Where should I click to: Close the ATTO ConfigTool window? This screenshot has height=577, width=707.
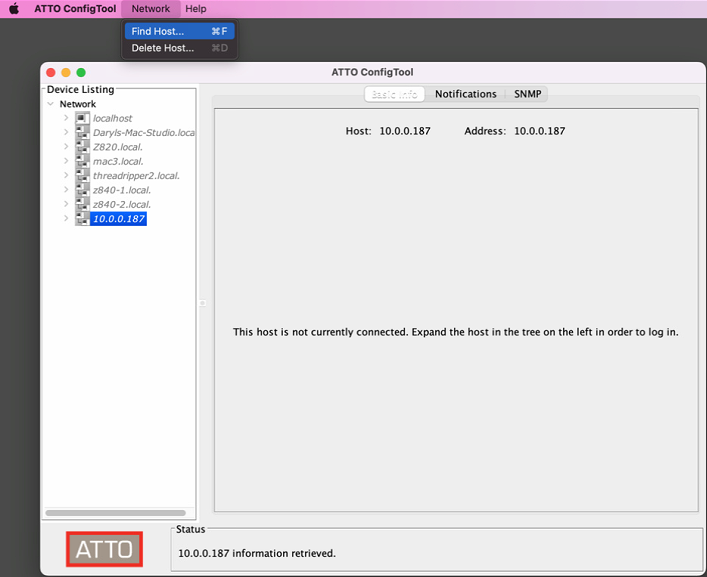pyautogui.click(x=51, y=73)
